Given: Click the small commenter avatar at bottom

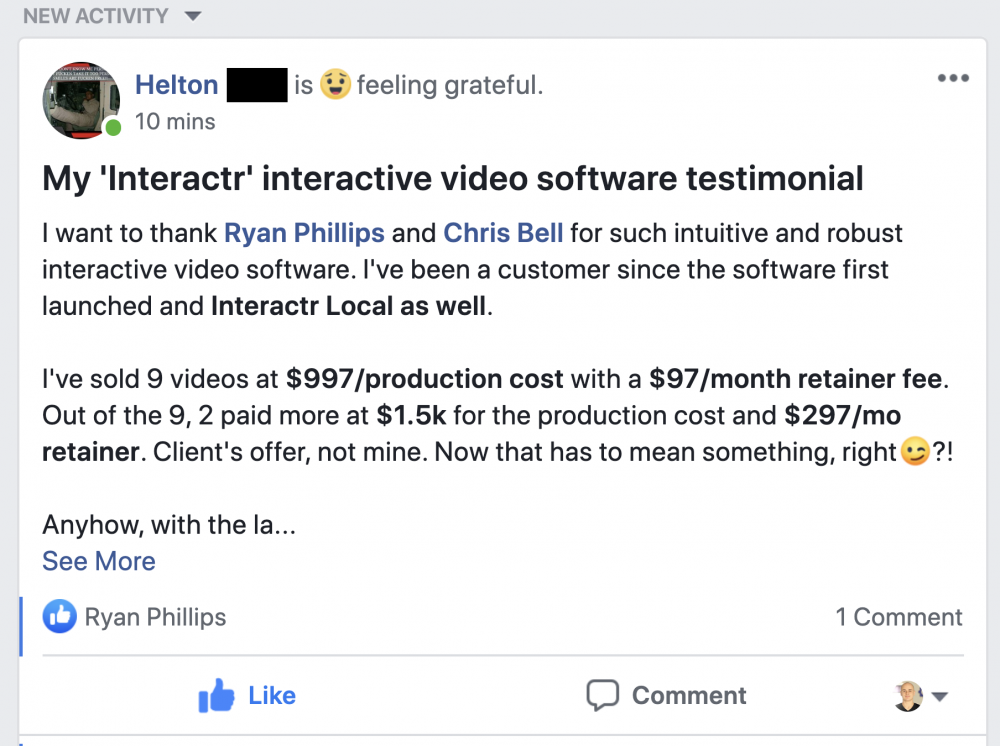Looking at the screenshot, I should (908, 696).
